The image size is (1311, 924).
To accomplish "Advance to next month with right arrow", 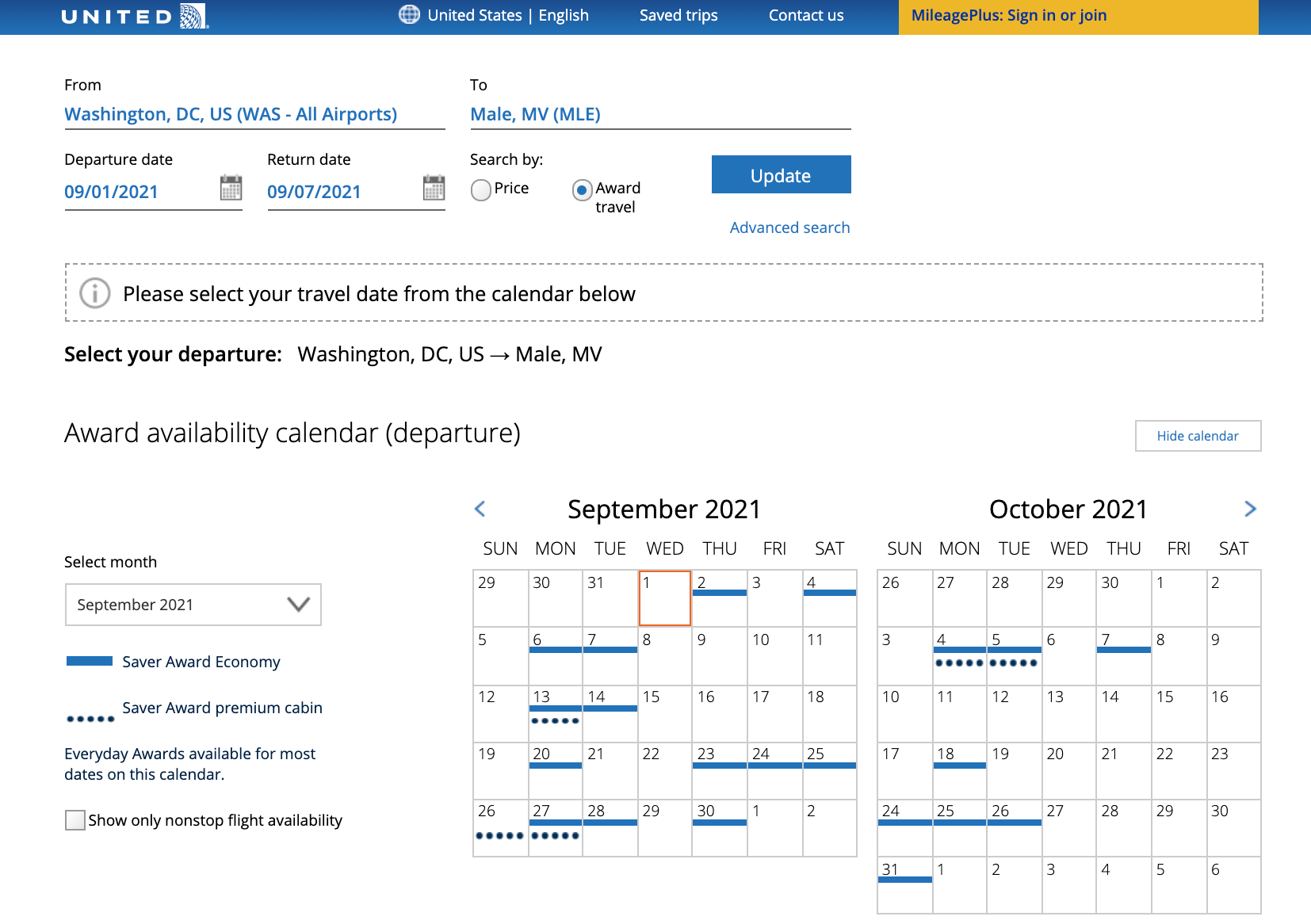I will pos(1250,509).
